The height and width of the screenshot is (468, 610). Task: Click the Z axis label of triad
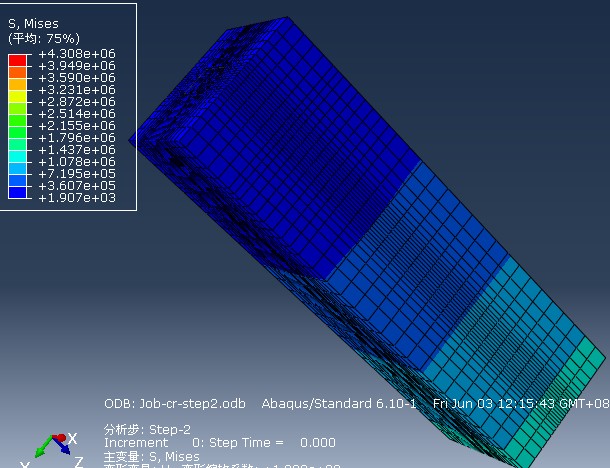[x=78, y=462]
